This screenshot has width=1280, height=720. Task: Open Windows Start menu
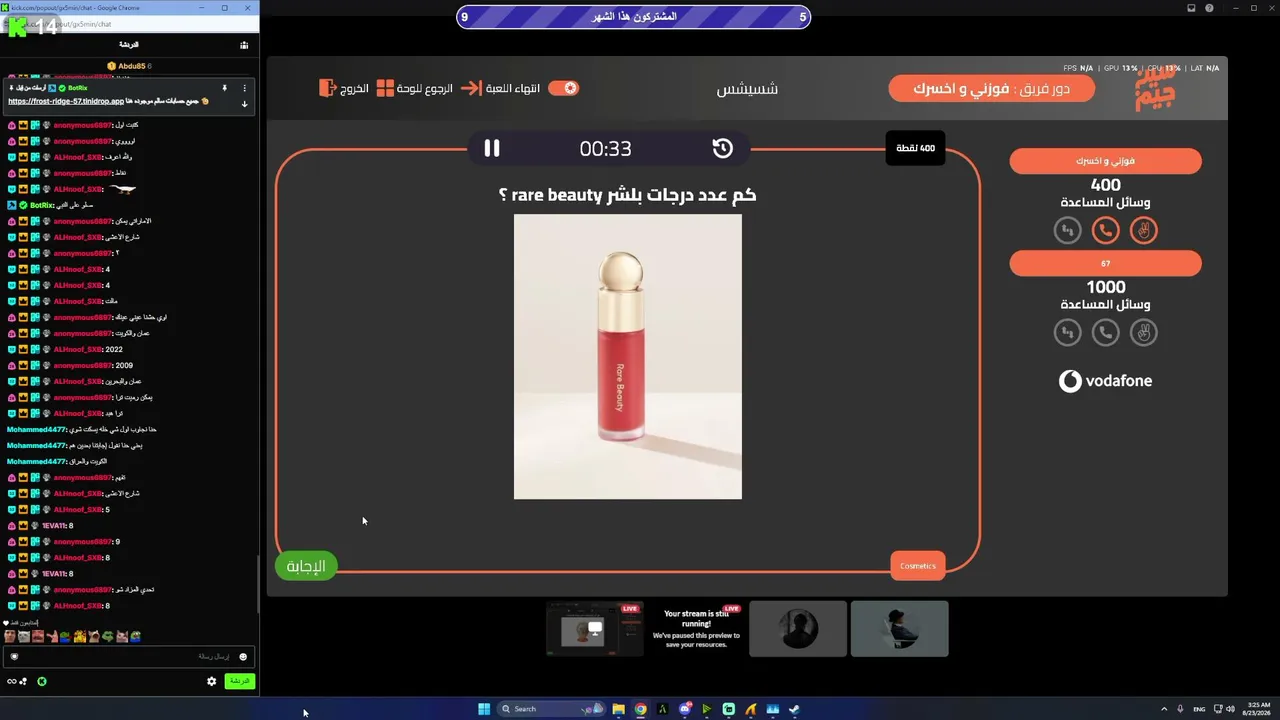(x=484, y=709)
